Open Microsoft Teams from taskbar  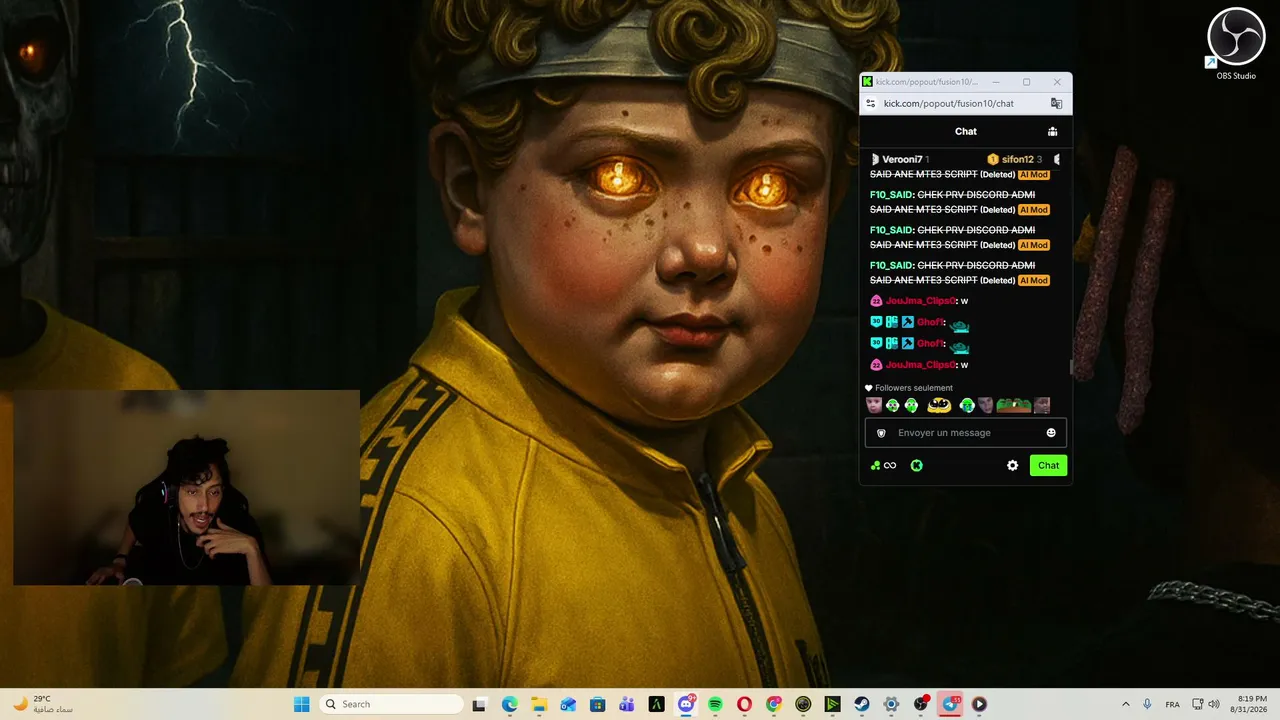[627, 704]
